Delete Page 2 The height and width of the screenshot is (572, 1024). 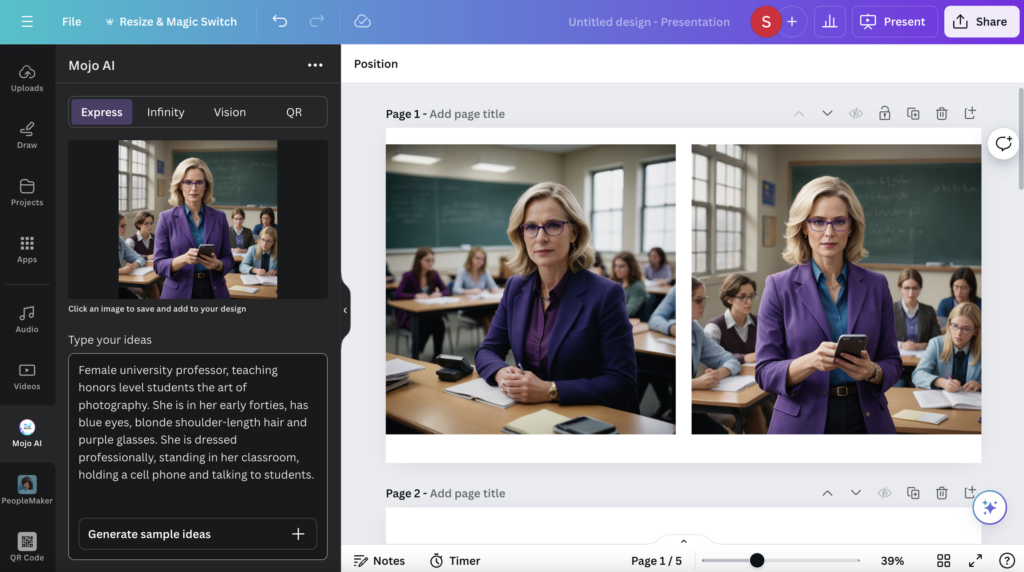941,493
